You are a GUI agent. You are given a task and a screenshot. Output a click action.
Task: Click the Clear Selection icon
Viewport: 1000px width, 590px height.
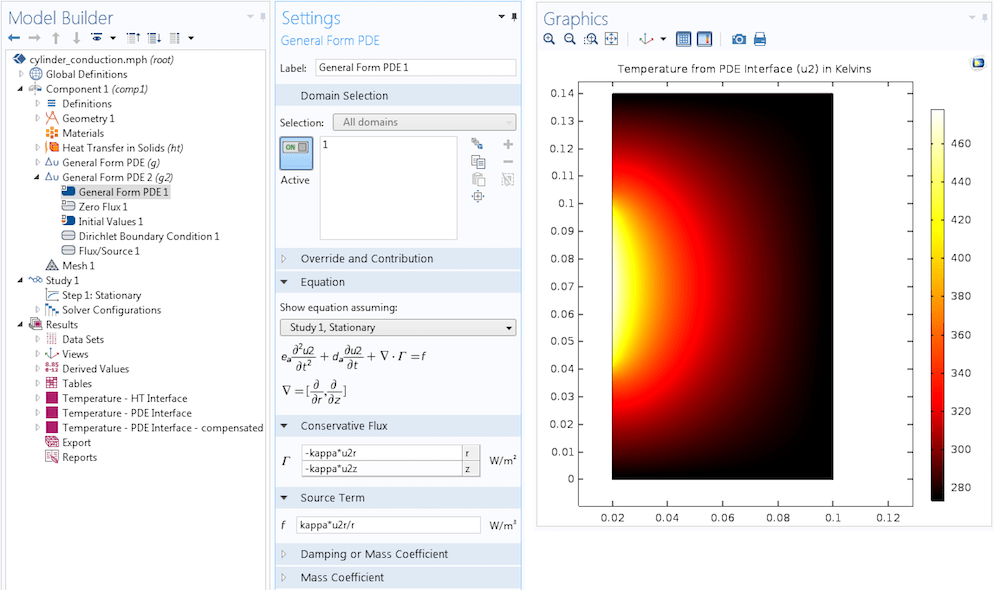click(508, 179)
